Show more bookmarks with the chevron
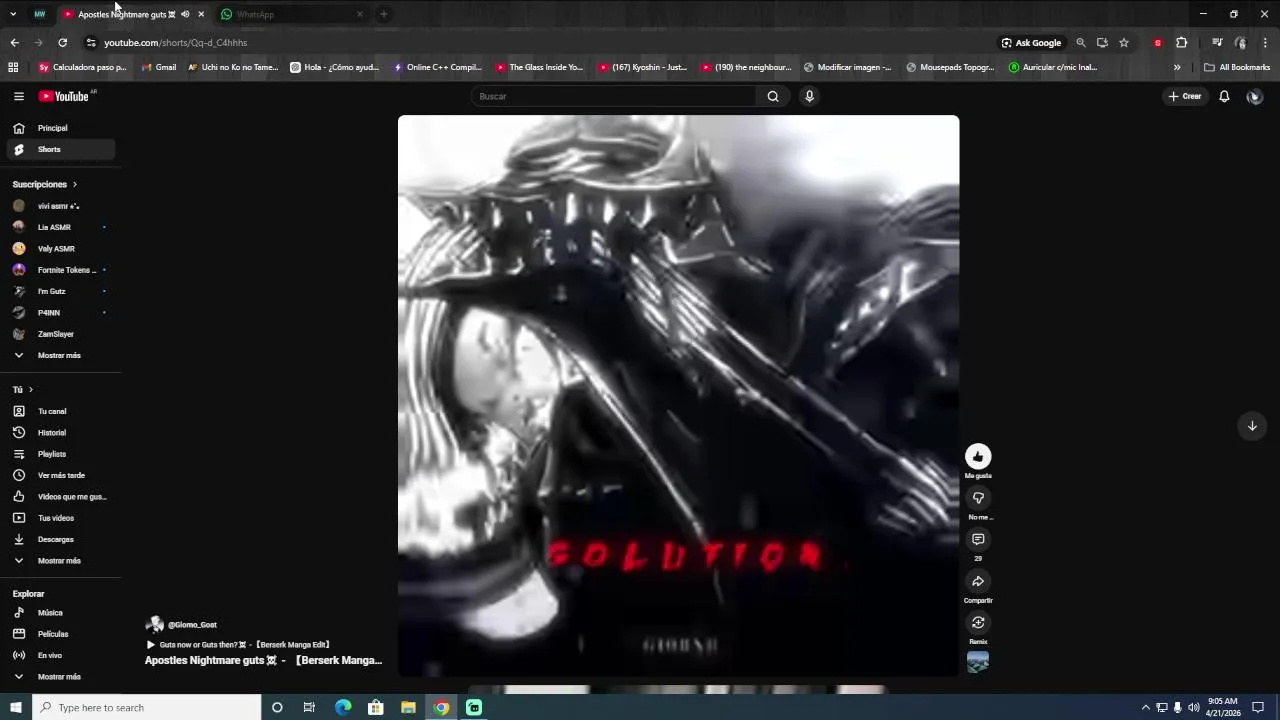Viewport: 1280px width, 720px height. coord(1177,67)
